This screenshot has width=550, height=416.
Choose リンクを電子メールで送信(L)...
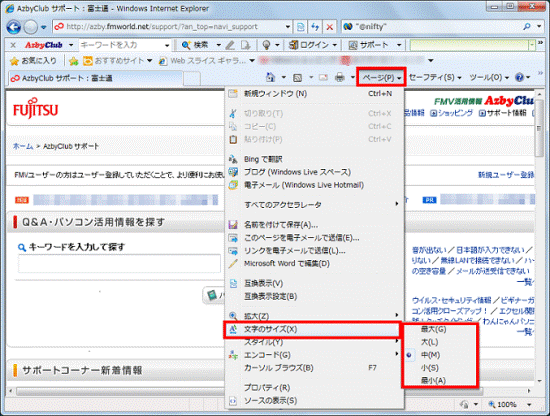click(314, 251)
